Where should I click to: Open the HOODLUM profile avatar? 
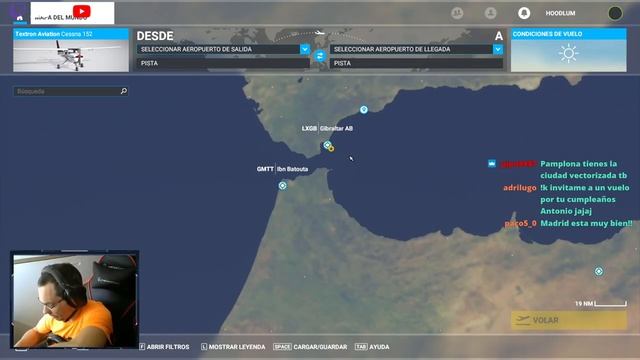(x=615, y=13)
